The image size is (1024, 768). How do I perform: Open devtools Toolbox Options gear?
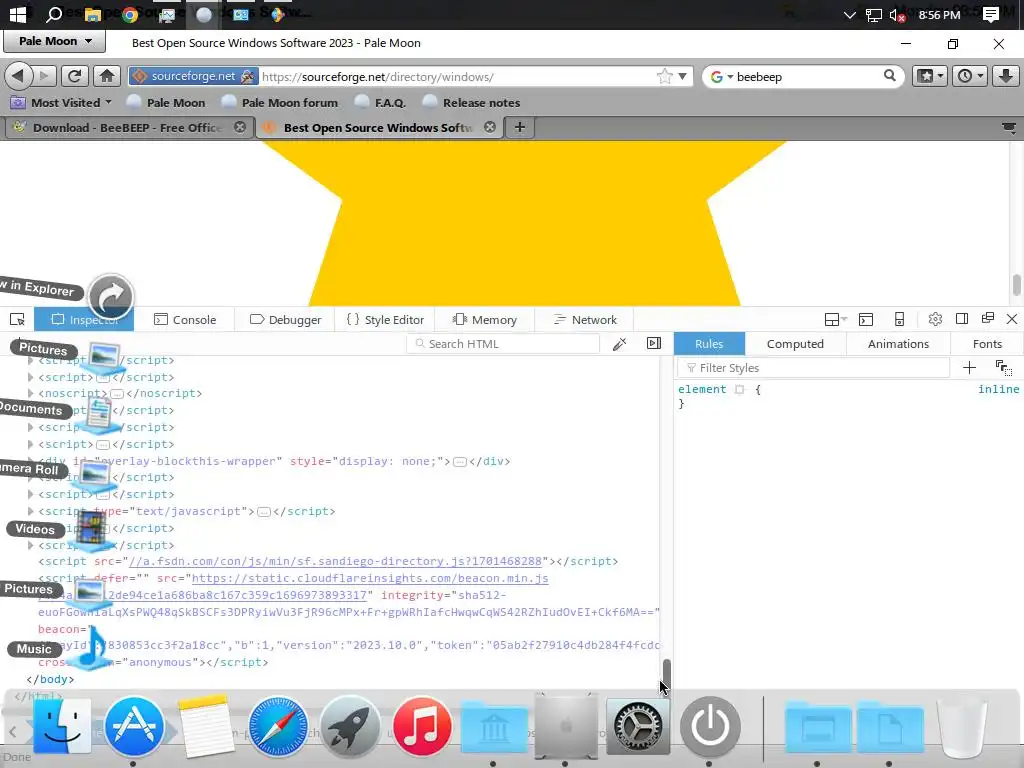[935, 319]
